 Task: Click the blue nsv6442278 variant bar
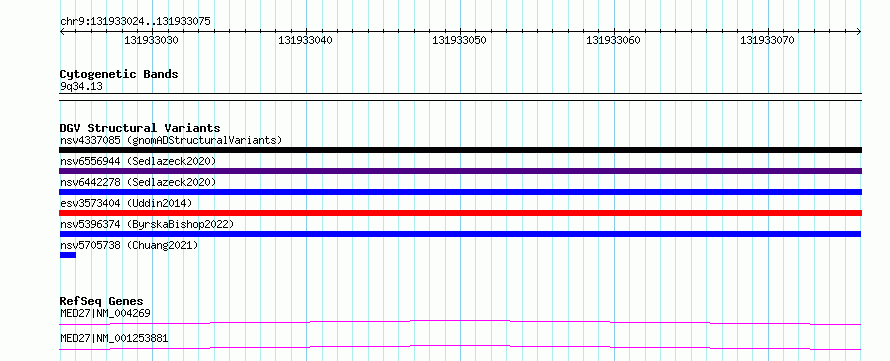[460, 192]
